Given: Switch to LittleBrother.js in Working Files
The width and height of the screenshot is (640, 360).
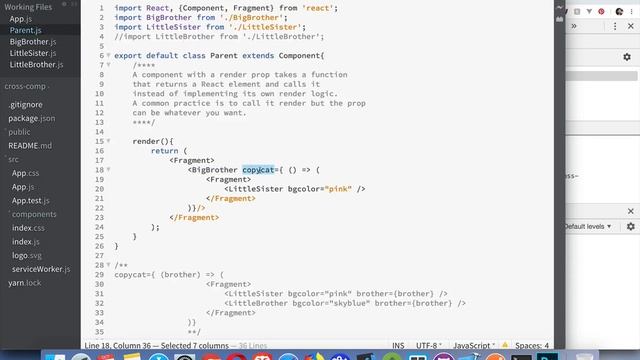Looking at the screenshot, I should [x=36, y=64].
